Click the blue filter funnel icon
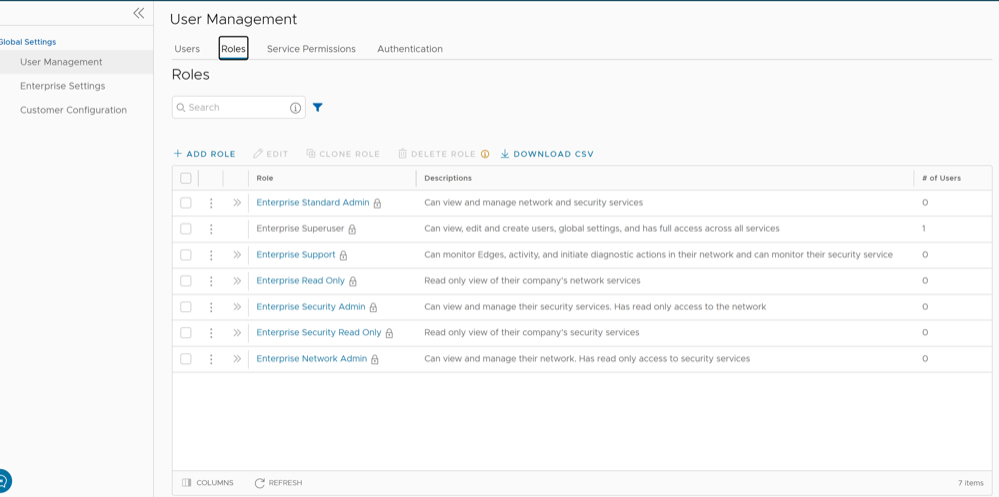Viewport: 999px width, 497px height. pos(317,108)
